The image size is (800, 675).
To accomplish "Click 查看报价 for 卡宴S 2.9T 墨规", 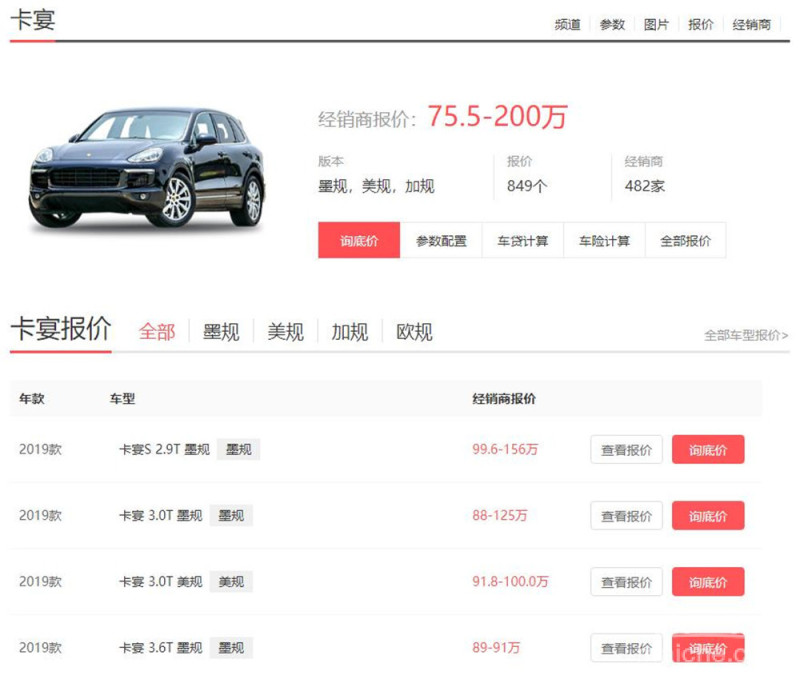I will [x=626, y=450].
